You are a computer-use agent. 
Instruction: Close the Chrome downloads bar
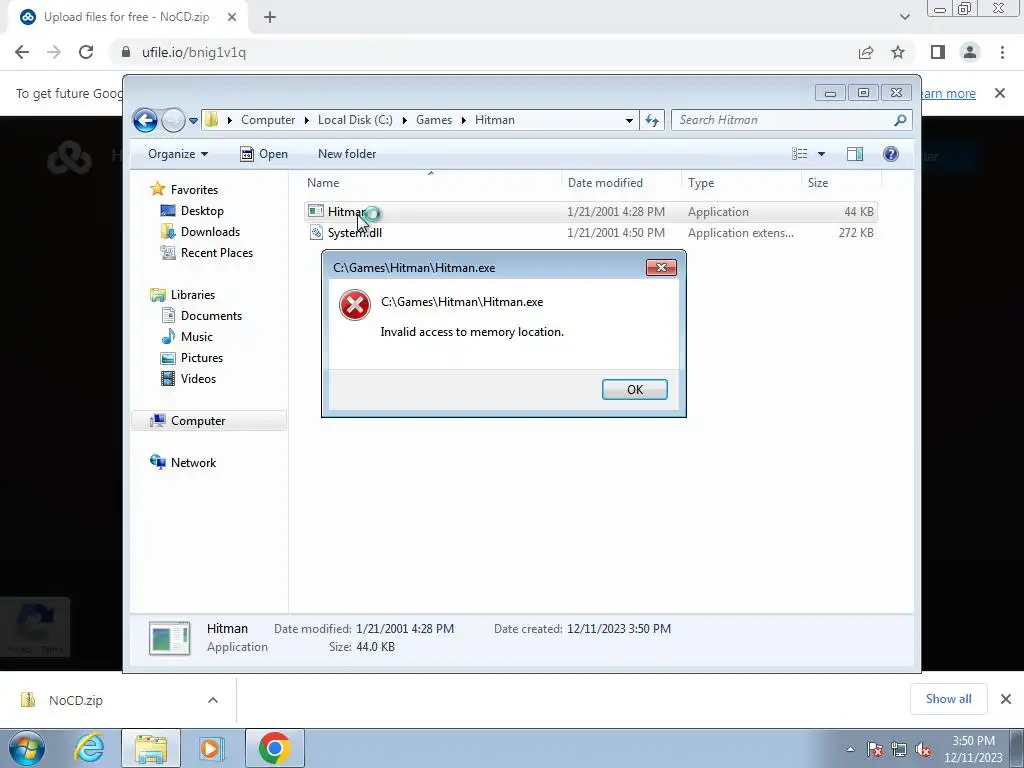point(1005,699)
